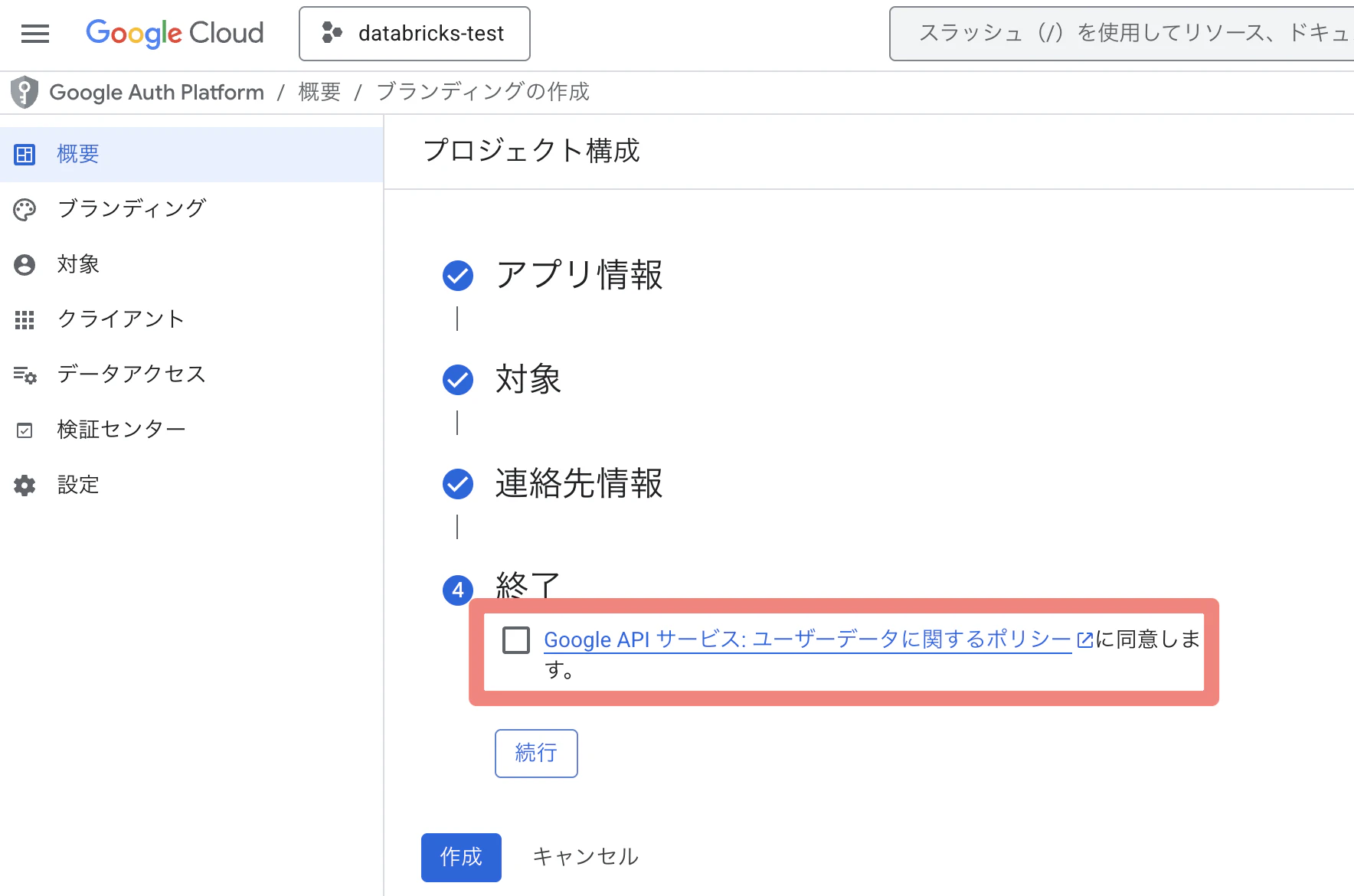Image resolution: width=1354 pixels, height=896 pixels.
Task: Click the 概要 dashboard icon
Action: click(25, 155)
